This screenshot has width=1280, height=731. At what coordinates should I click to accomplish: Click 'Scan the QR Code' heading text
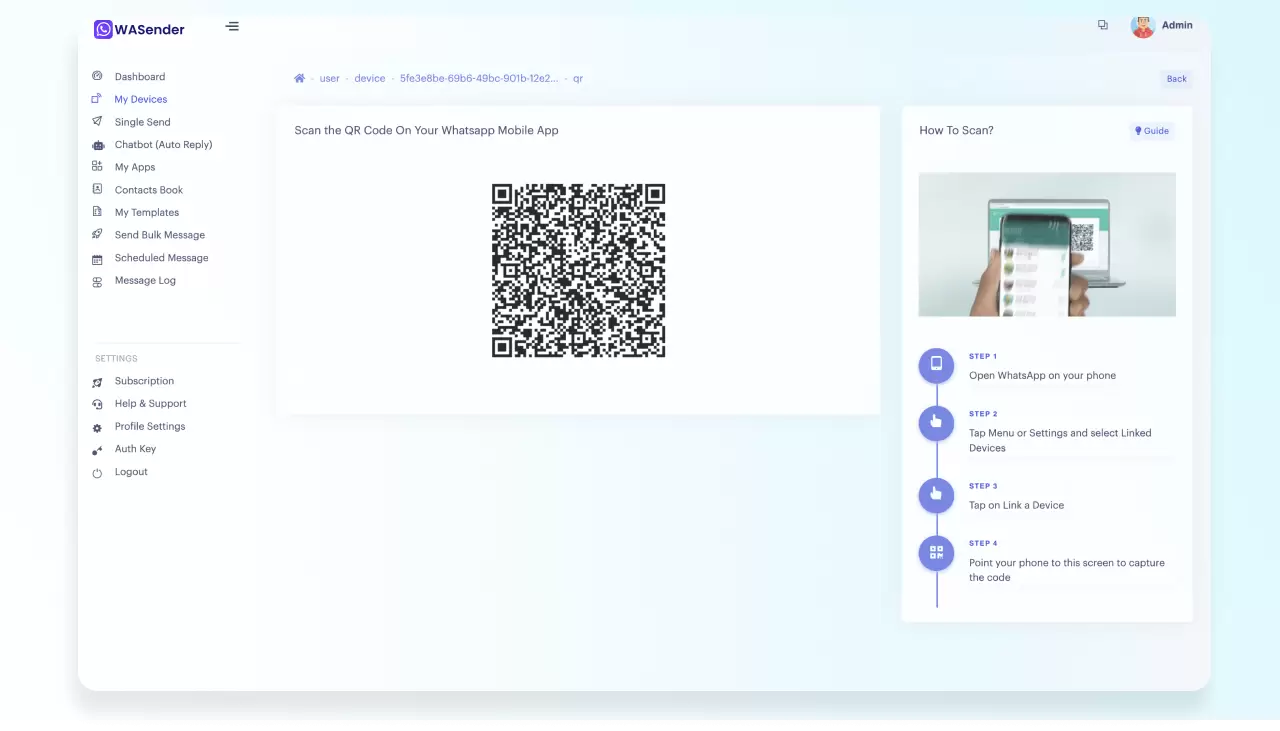click(x=426, y=130)
